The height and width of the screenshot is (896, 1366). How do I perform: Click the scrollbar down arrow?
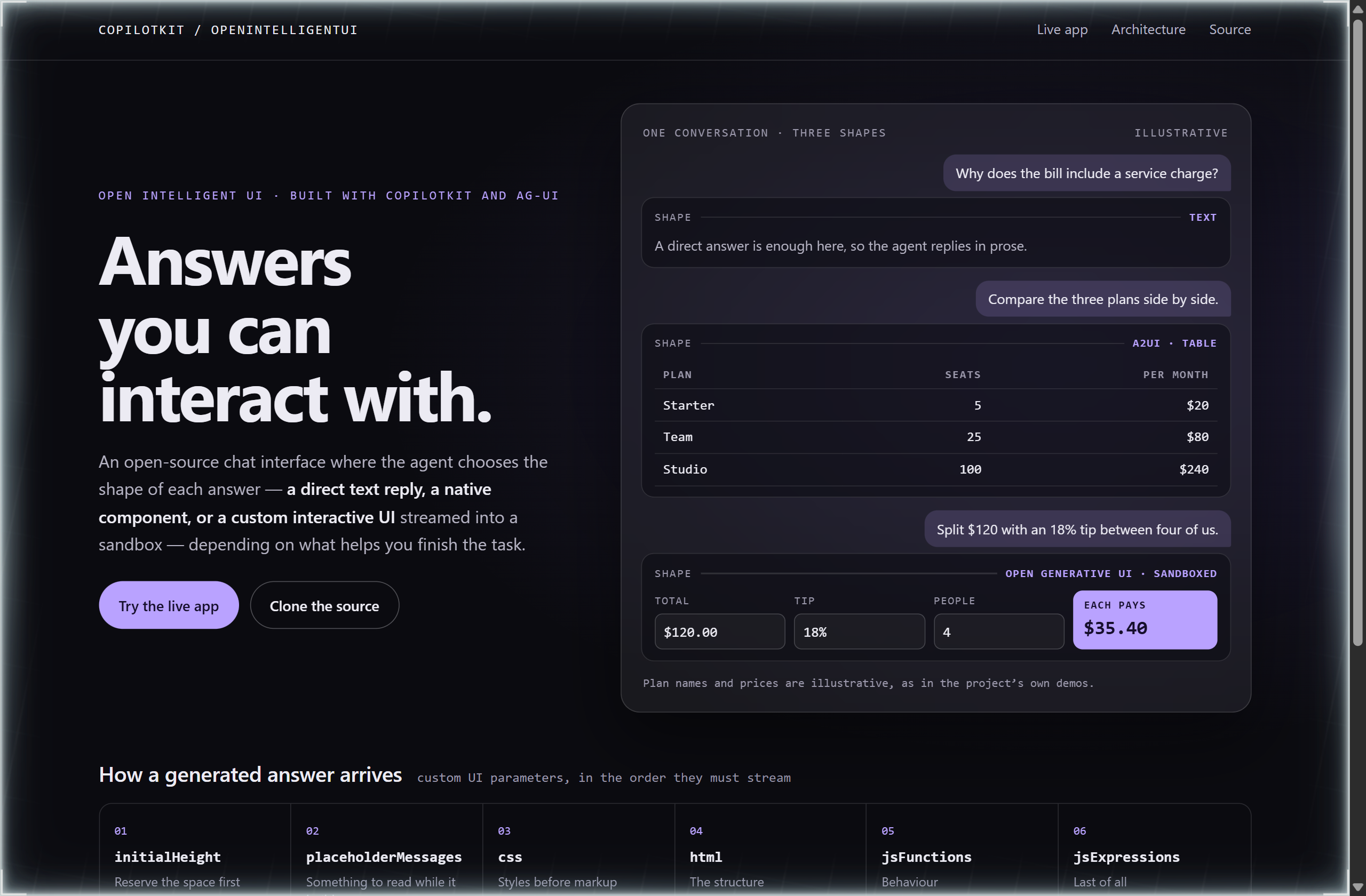(1357, 886)
